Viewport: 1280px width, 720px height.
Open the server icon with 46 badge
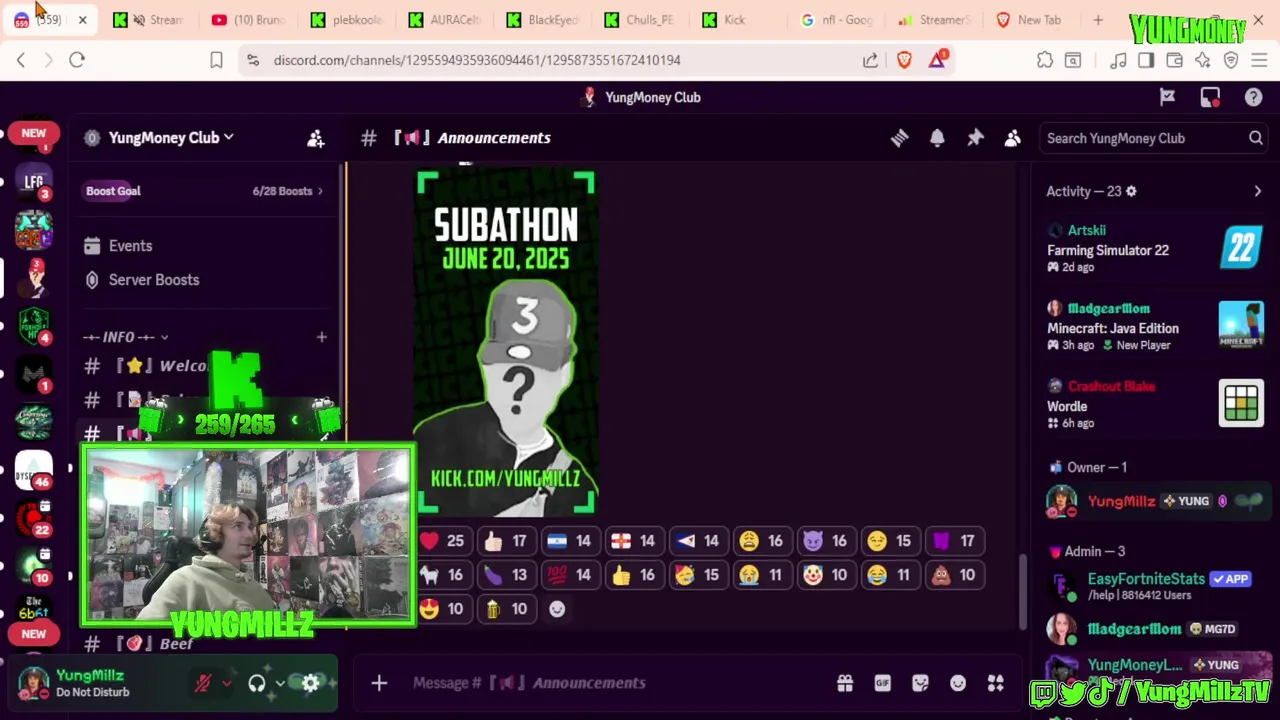pos(34,470)
